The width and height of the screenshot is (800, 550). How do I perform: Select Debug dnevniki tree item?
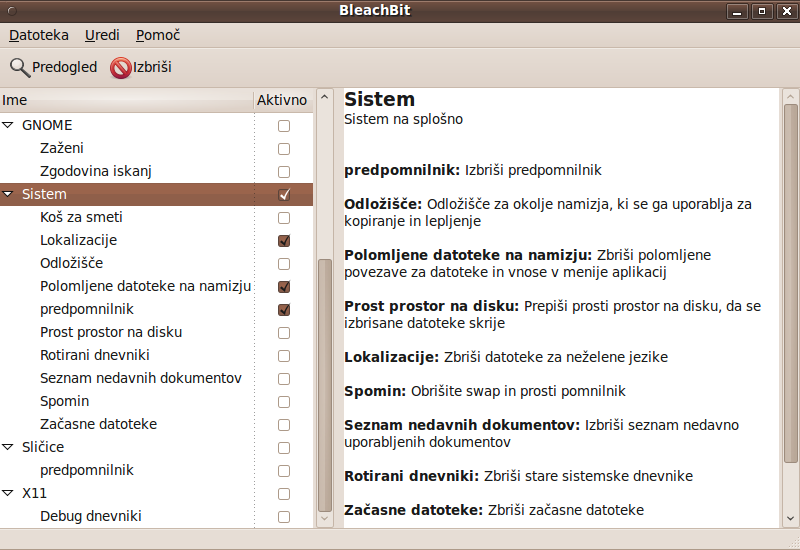[x=91, y=516]
